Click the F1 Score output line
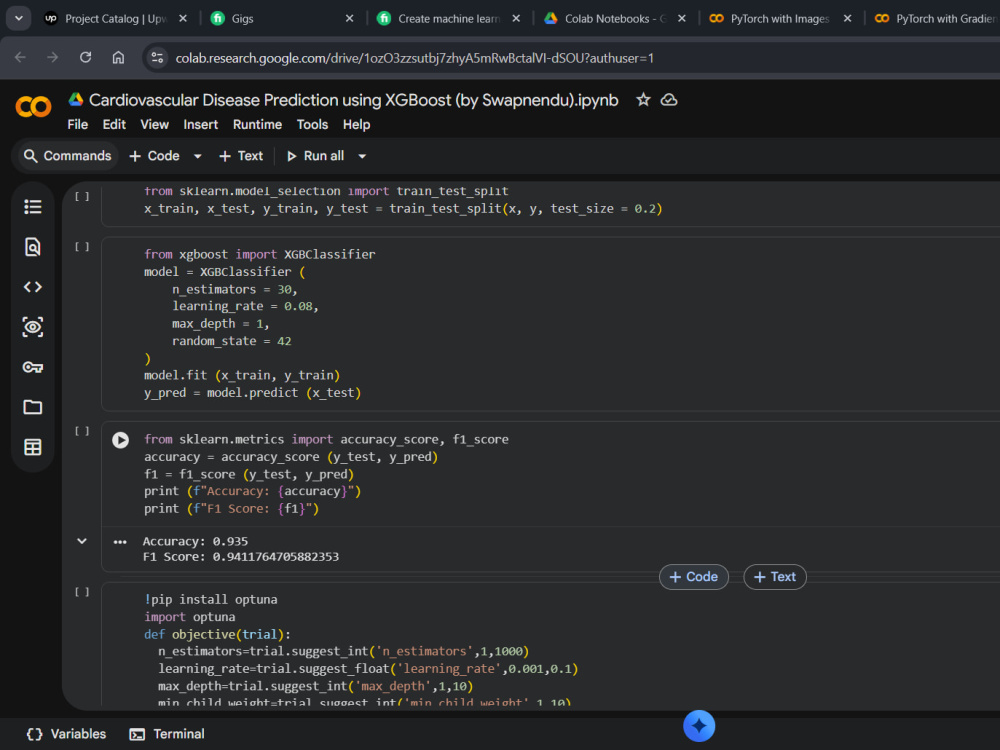 tap(240, 557)
